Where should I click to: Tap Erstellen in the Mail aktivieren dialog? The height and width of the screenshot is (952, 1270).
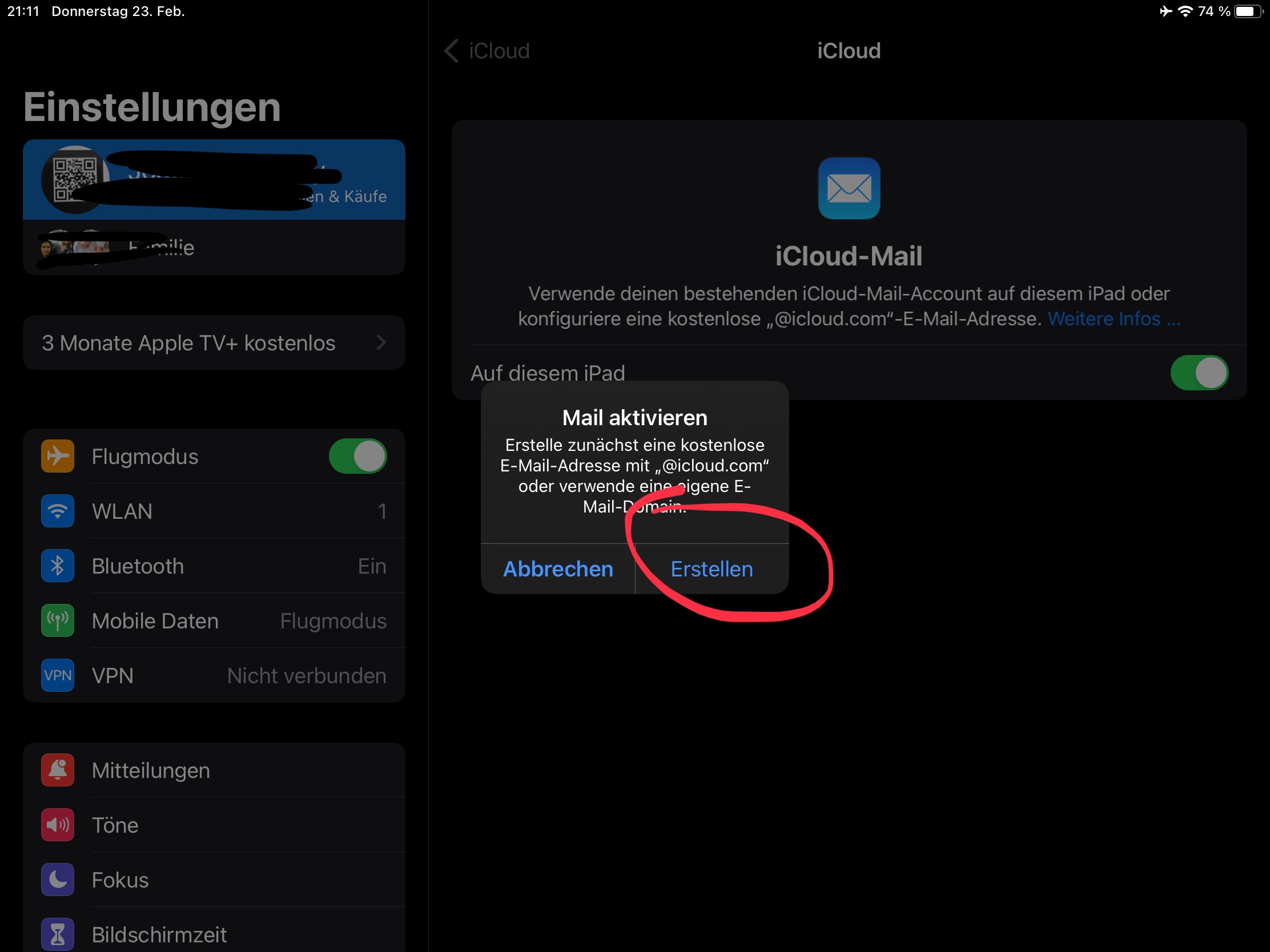[712, 569]
